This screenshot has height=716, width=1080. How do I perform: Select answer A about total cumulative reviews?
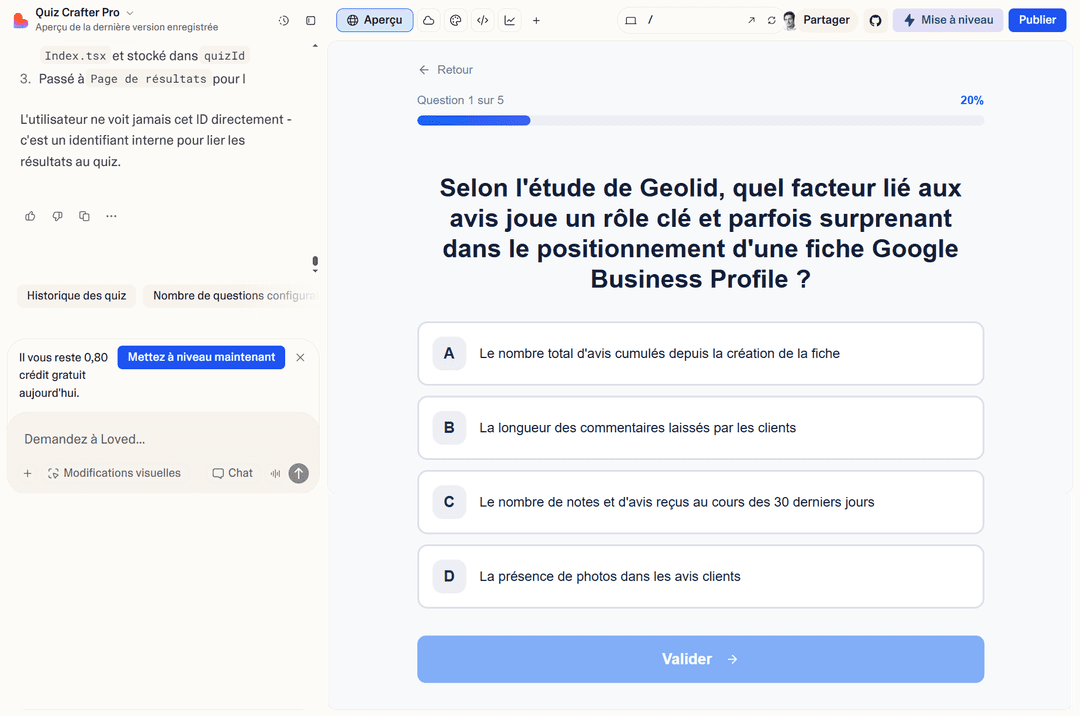[x=700, y=353]
